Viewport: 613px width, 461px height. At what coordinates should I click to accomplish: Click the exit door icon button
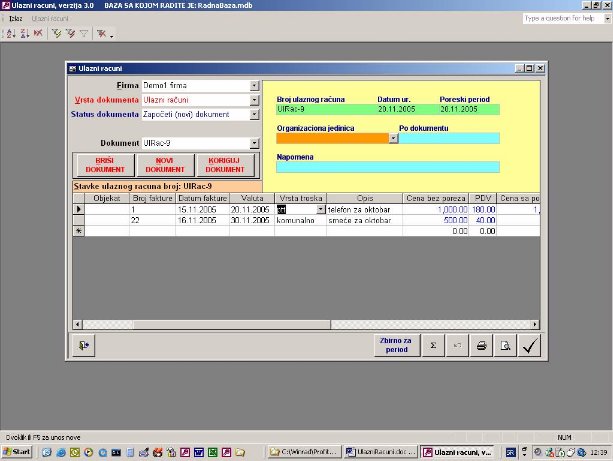point(85,346)
